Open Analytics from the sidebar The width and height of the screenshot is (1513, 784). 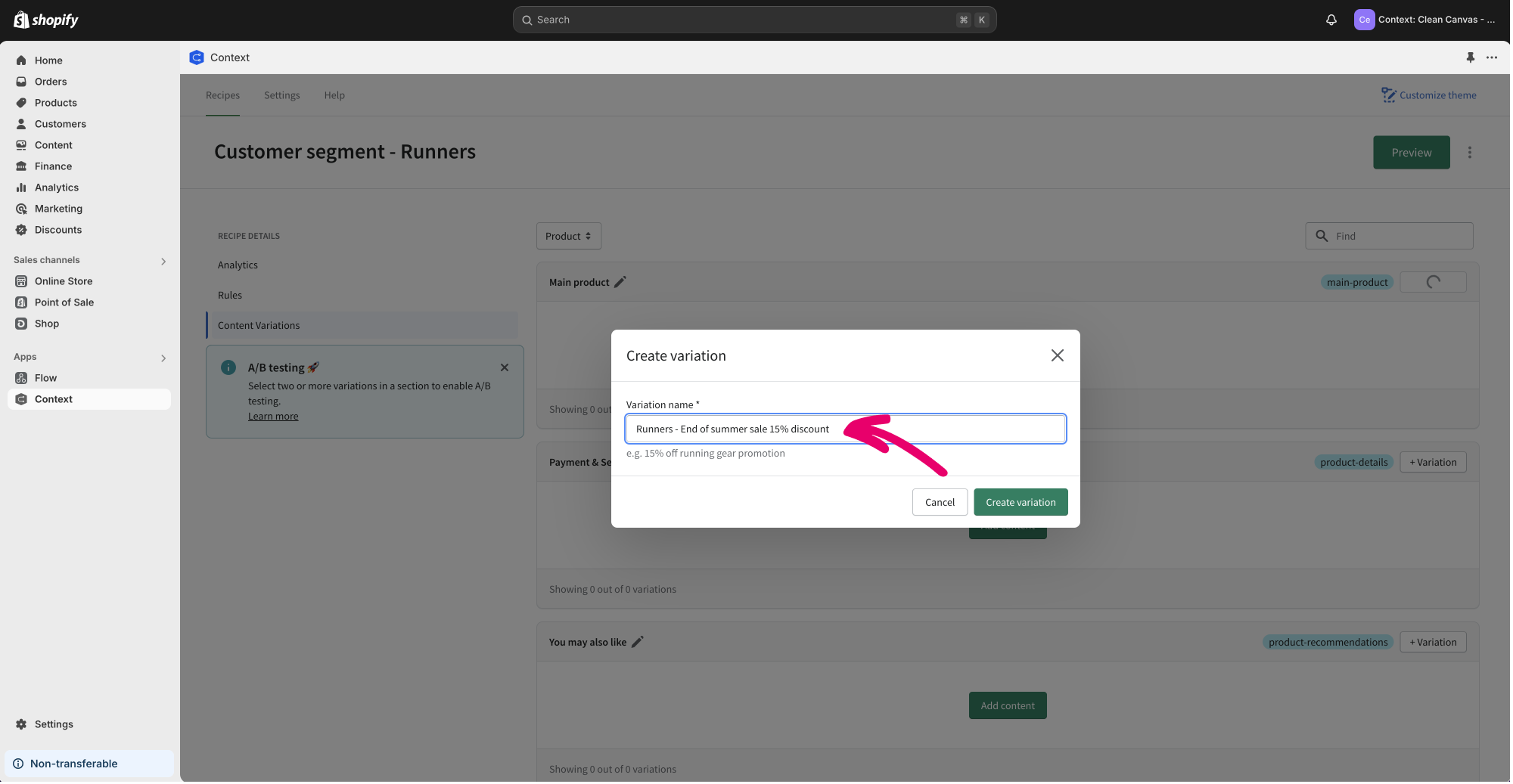pyautogui.click(x=56, y=187)
